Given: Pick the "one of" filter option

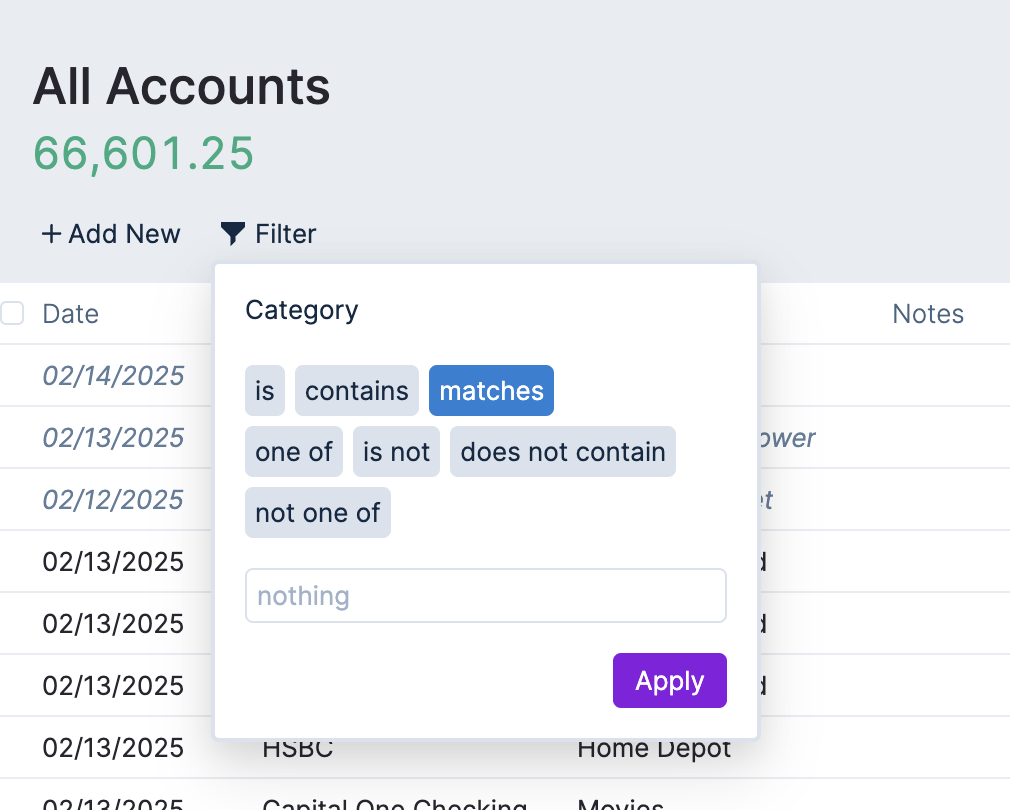Looking at the screenshot, I should [x=294, y=452].
